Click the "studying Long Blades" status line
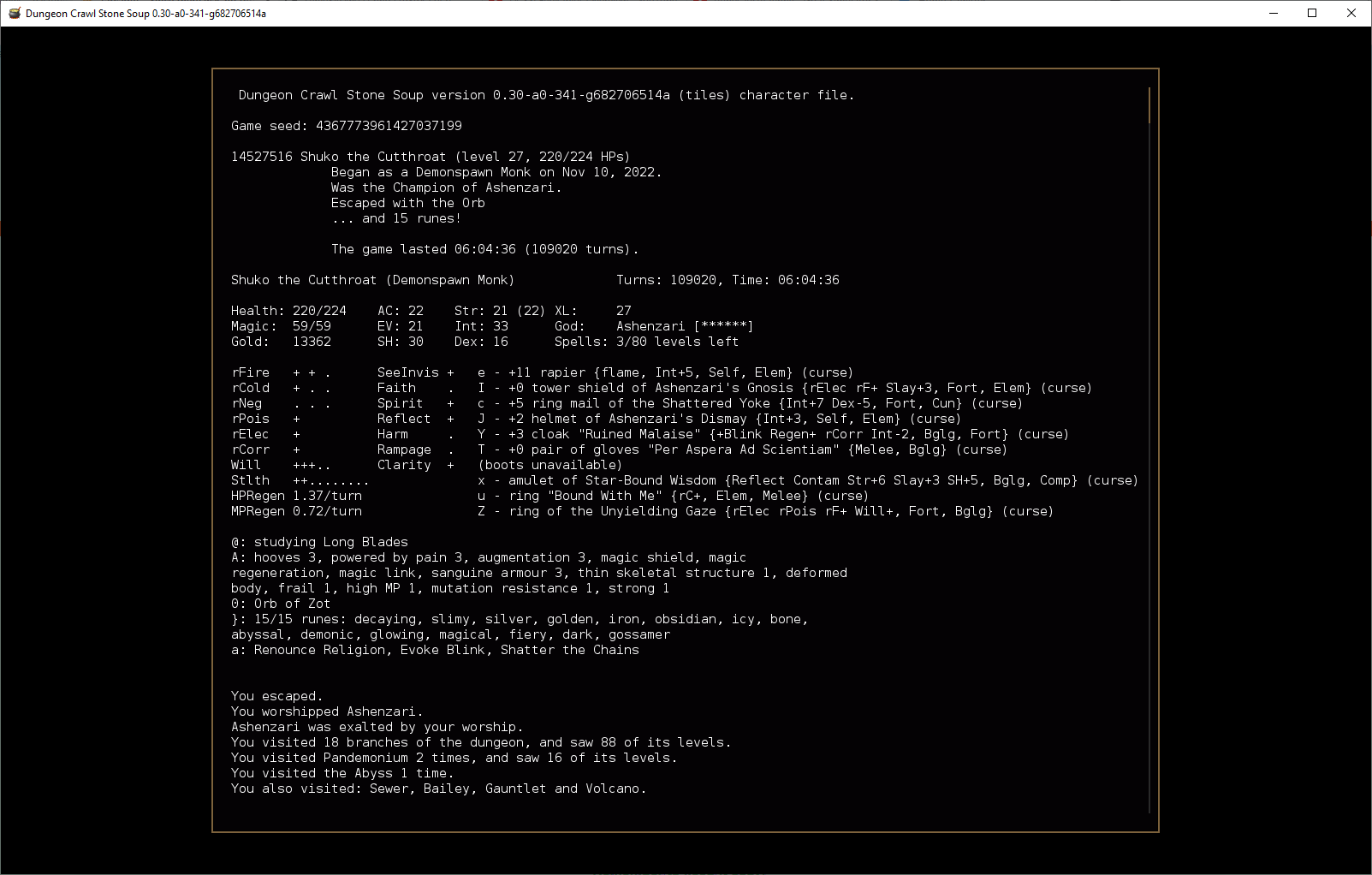This screenshot has width=1372, height=875. (330, 542)
